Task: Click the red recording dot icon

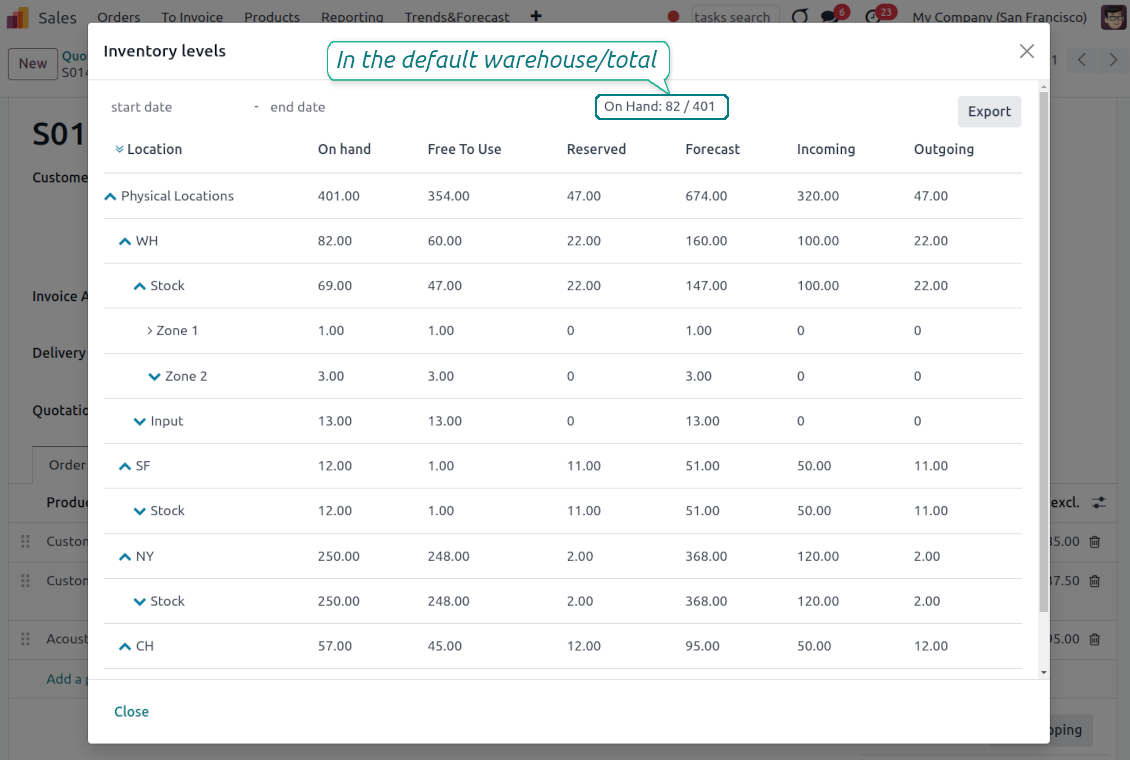Action: click(673, 17)
